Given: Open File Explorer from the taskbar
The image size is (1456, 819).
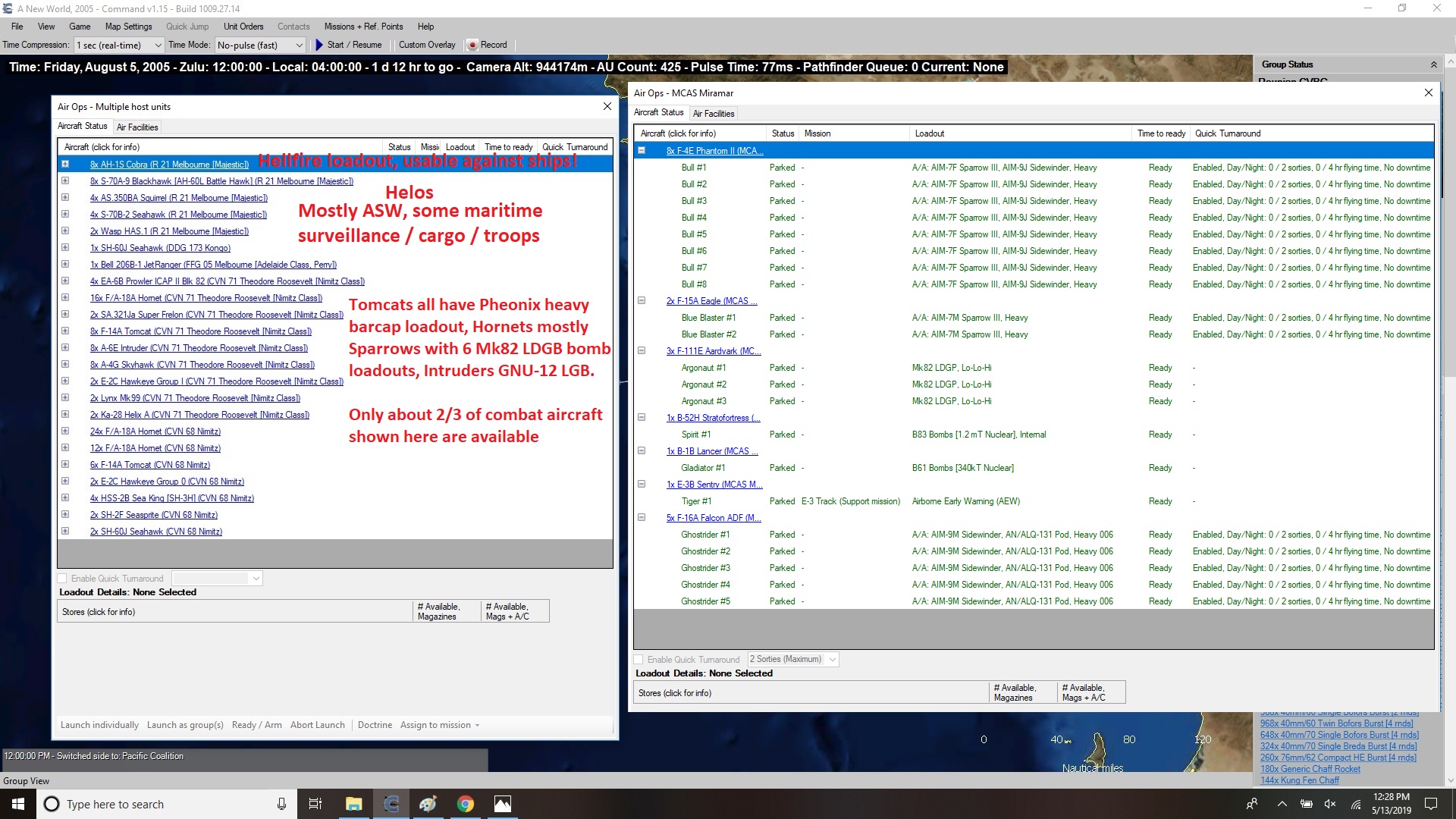Looking at the screenshot, I should pos(353,804).
